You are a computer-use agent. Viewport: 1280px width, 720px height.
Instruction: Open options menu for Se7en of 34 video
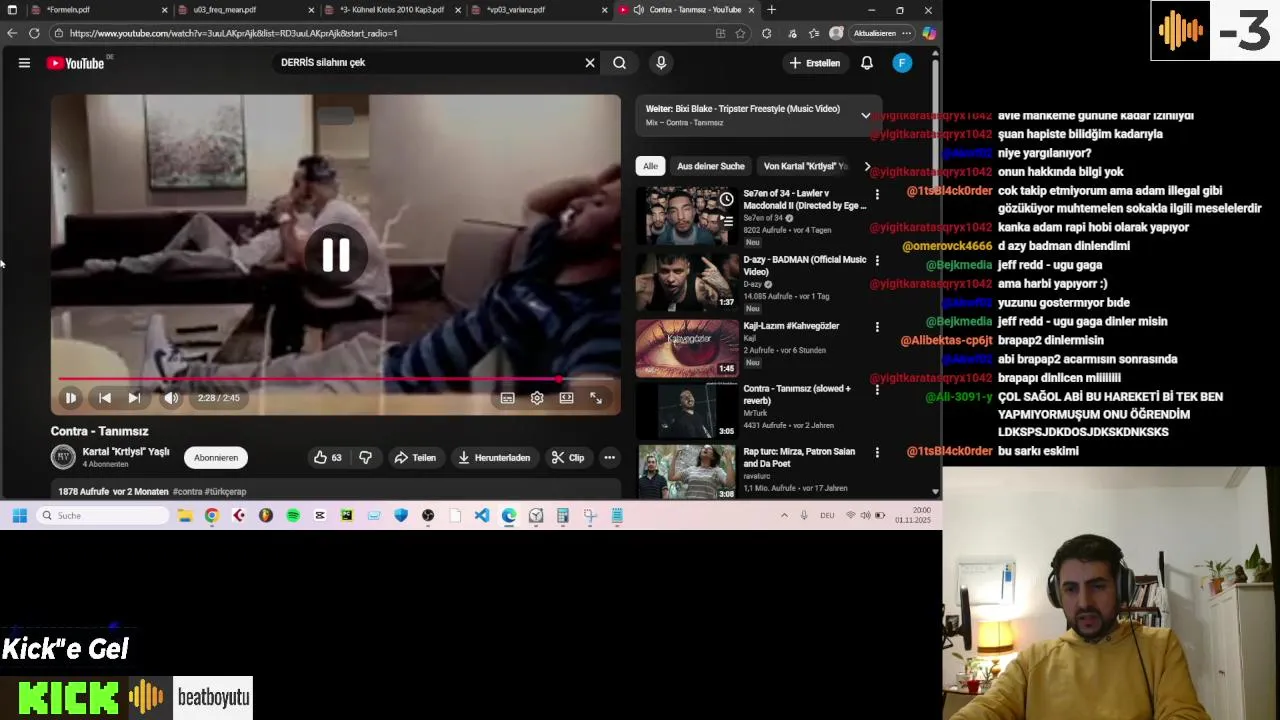(x=877, y=195)
